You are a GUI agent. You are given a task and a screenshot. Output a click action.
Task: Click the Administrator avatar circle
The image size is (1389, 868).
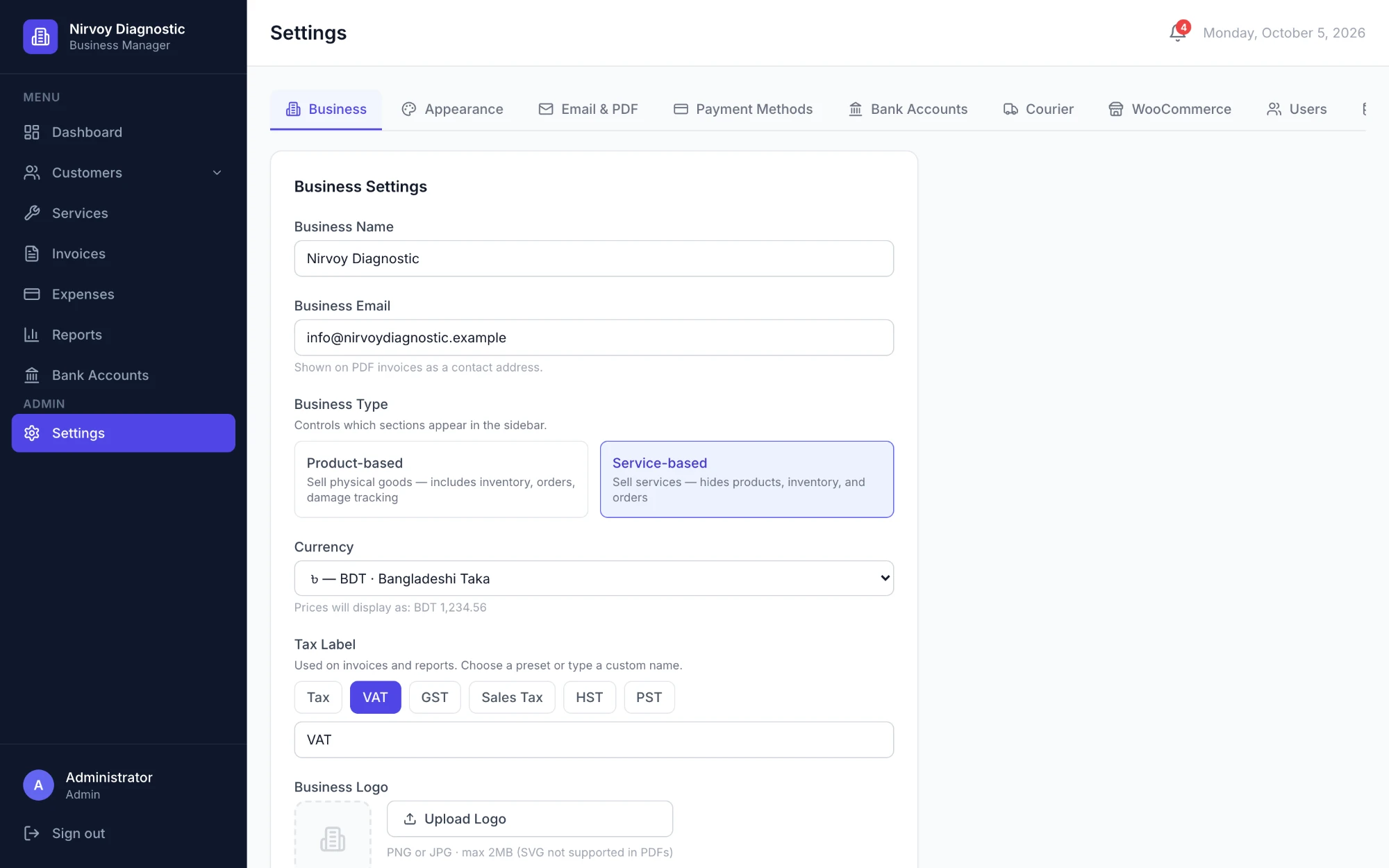tap(39, 785)
